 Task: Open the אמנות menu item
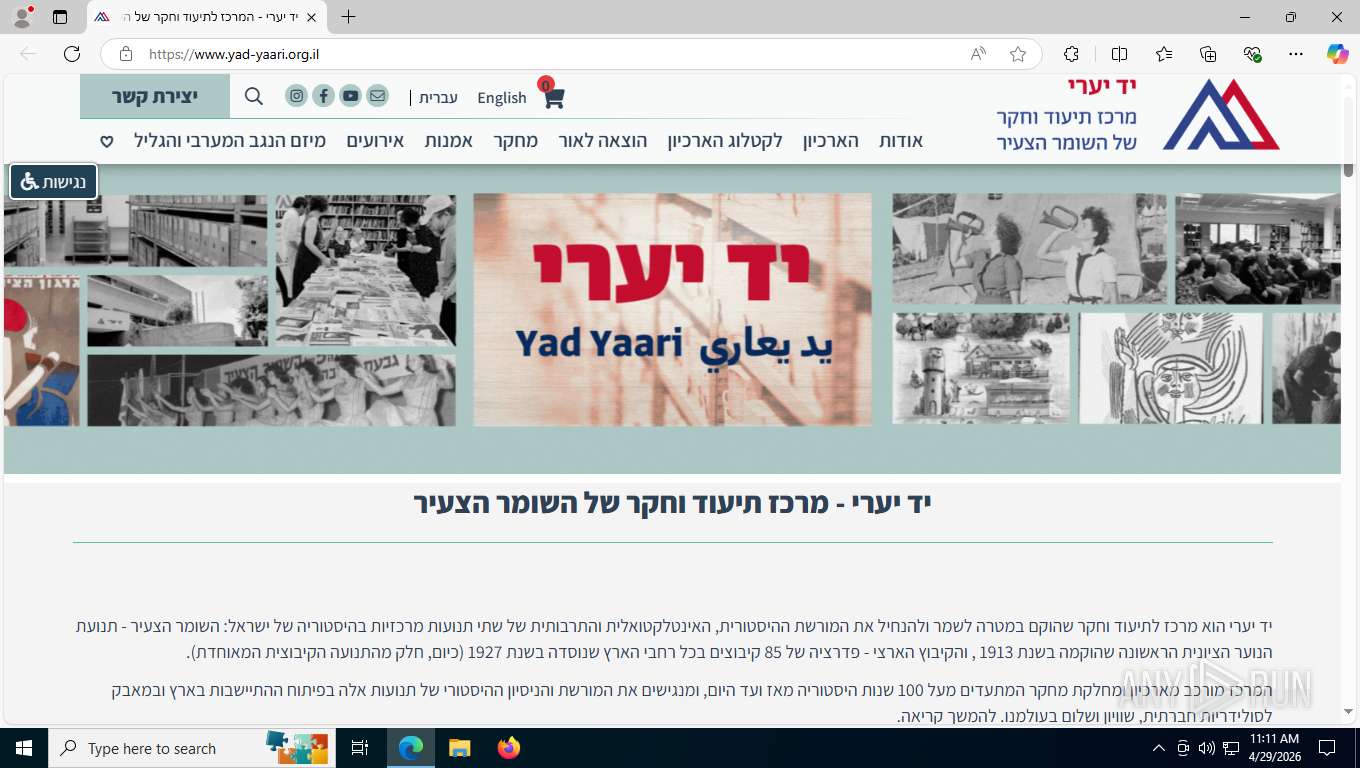click(448, 141)
